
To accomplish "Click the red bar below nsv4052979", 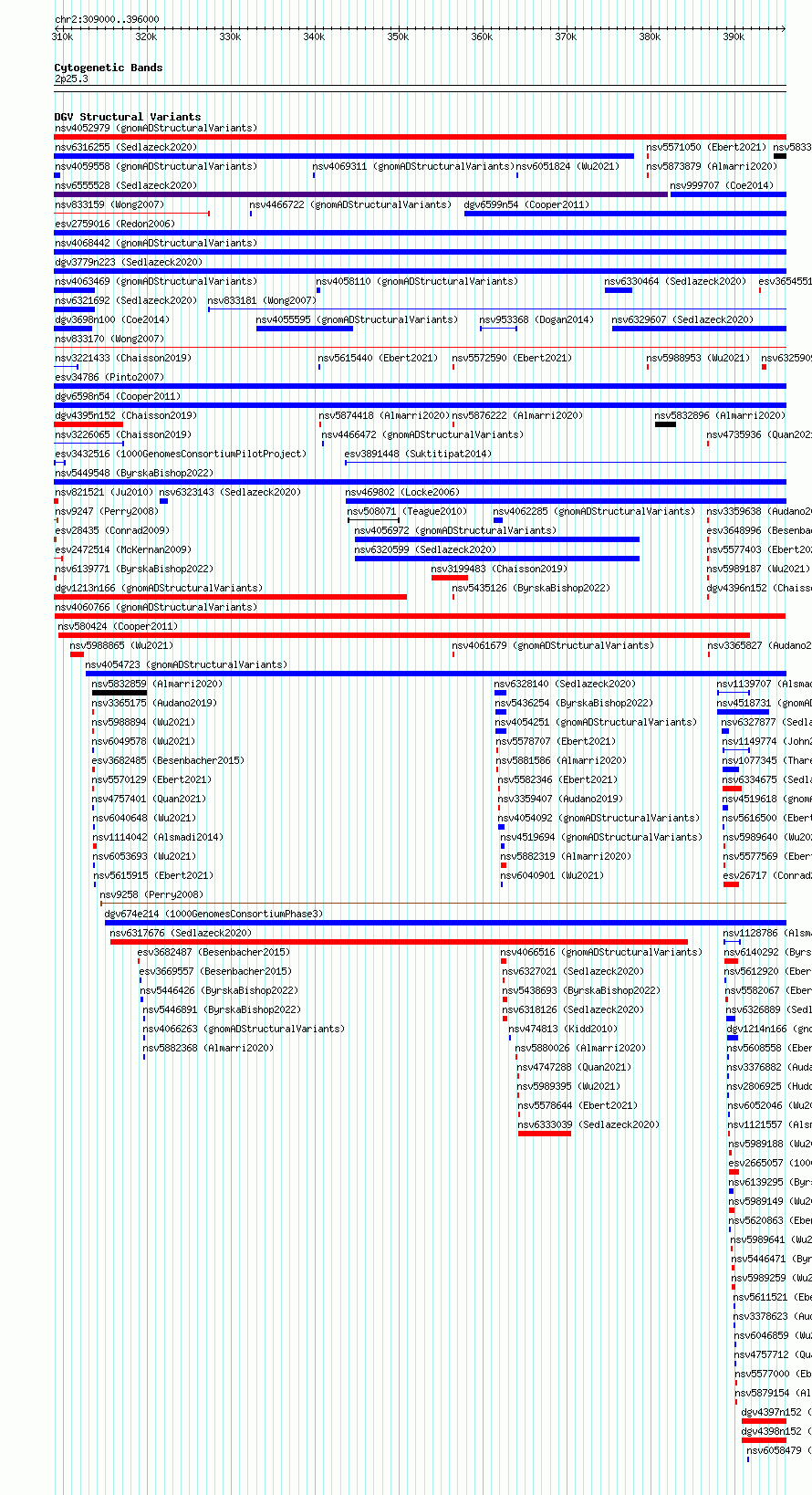I will click(x=420, y=137).
